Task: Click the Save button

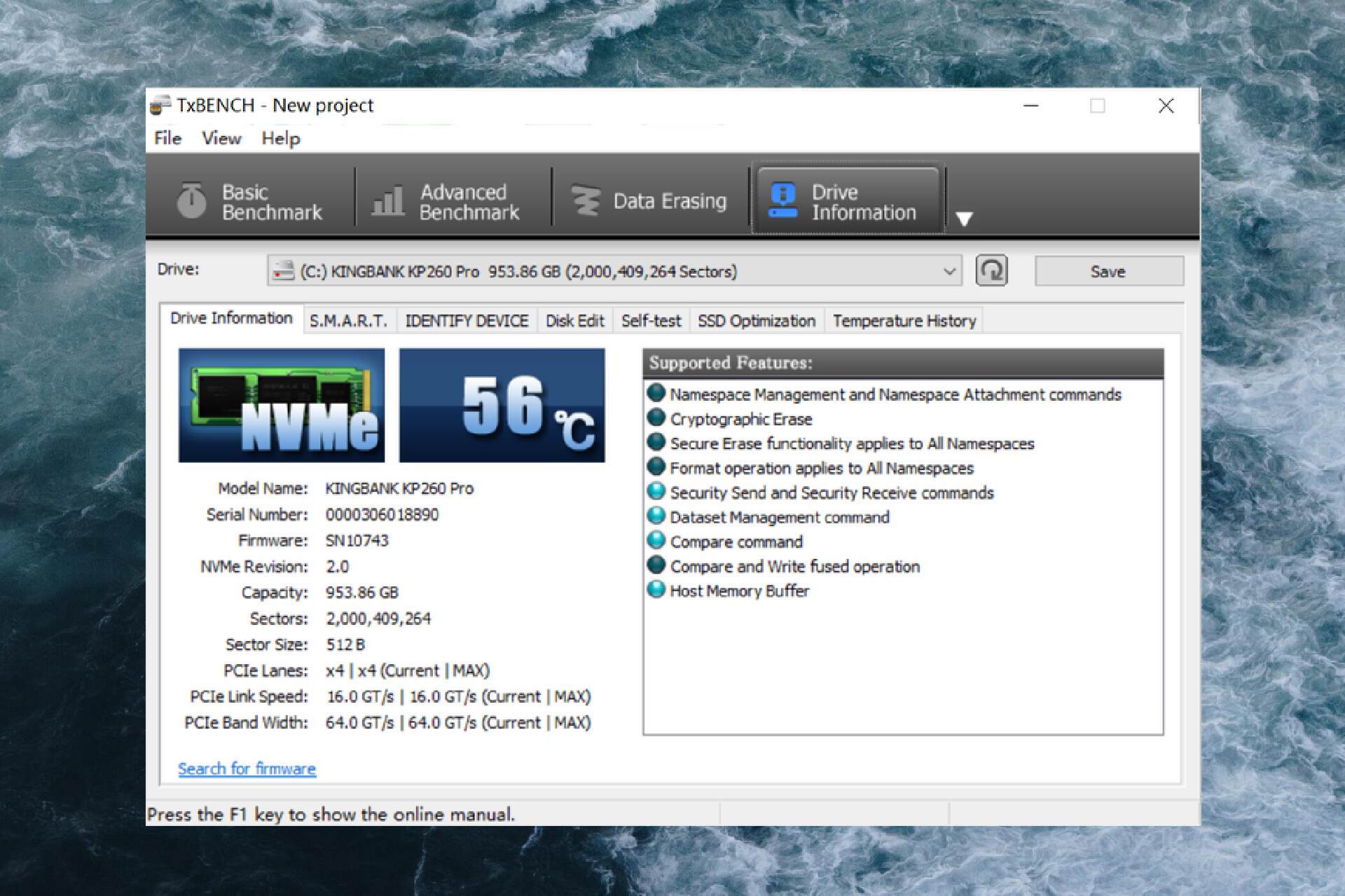Action: click(1108, 271)
